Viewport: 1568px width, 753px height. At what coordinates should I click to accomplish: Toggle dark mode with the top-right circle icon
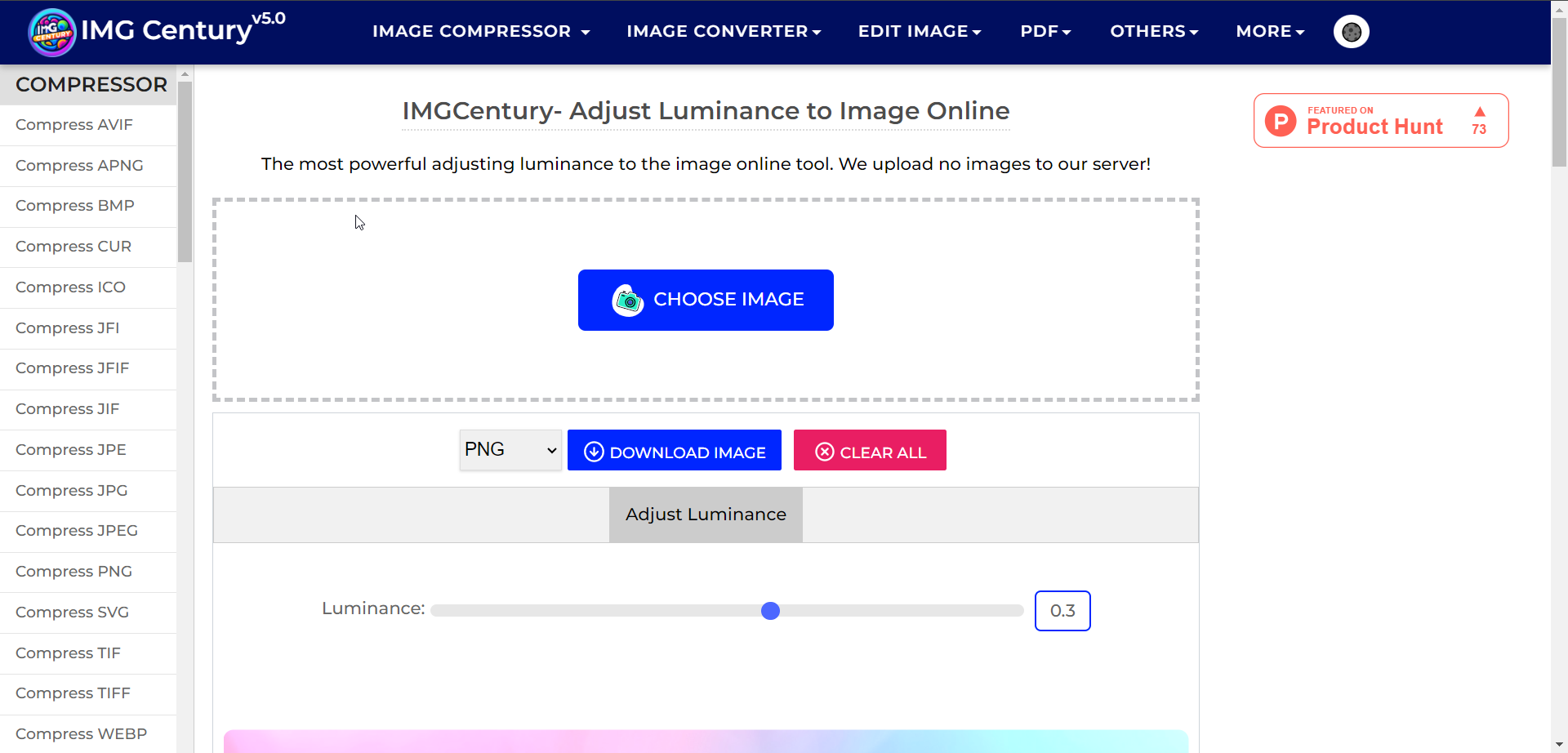click(x=1351, y=31)
